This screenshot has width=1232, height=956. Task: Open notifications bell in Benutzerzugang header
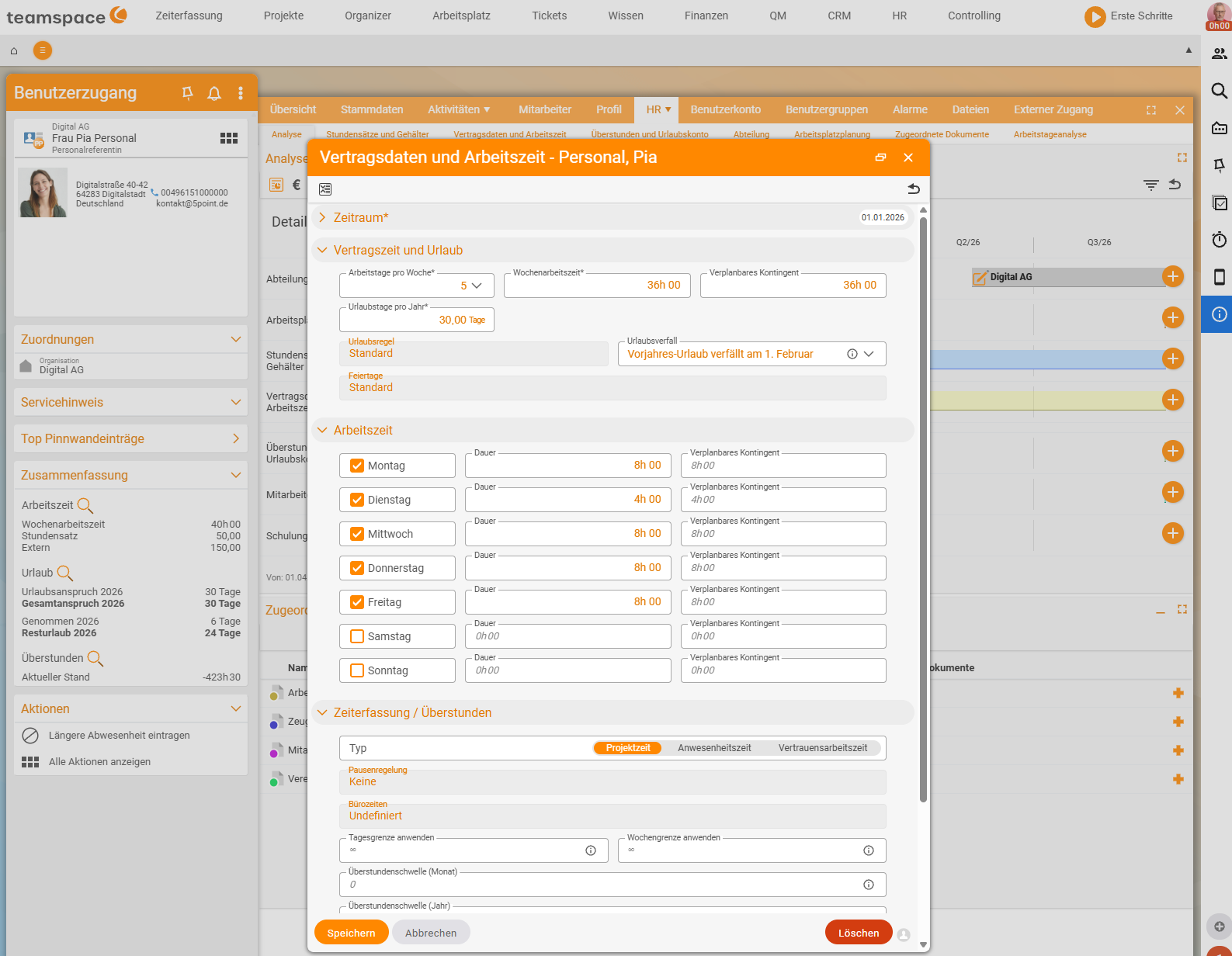[x=214, y=93]
